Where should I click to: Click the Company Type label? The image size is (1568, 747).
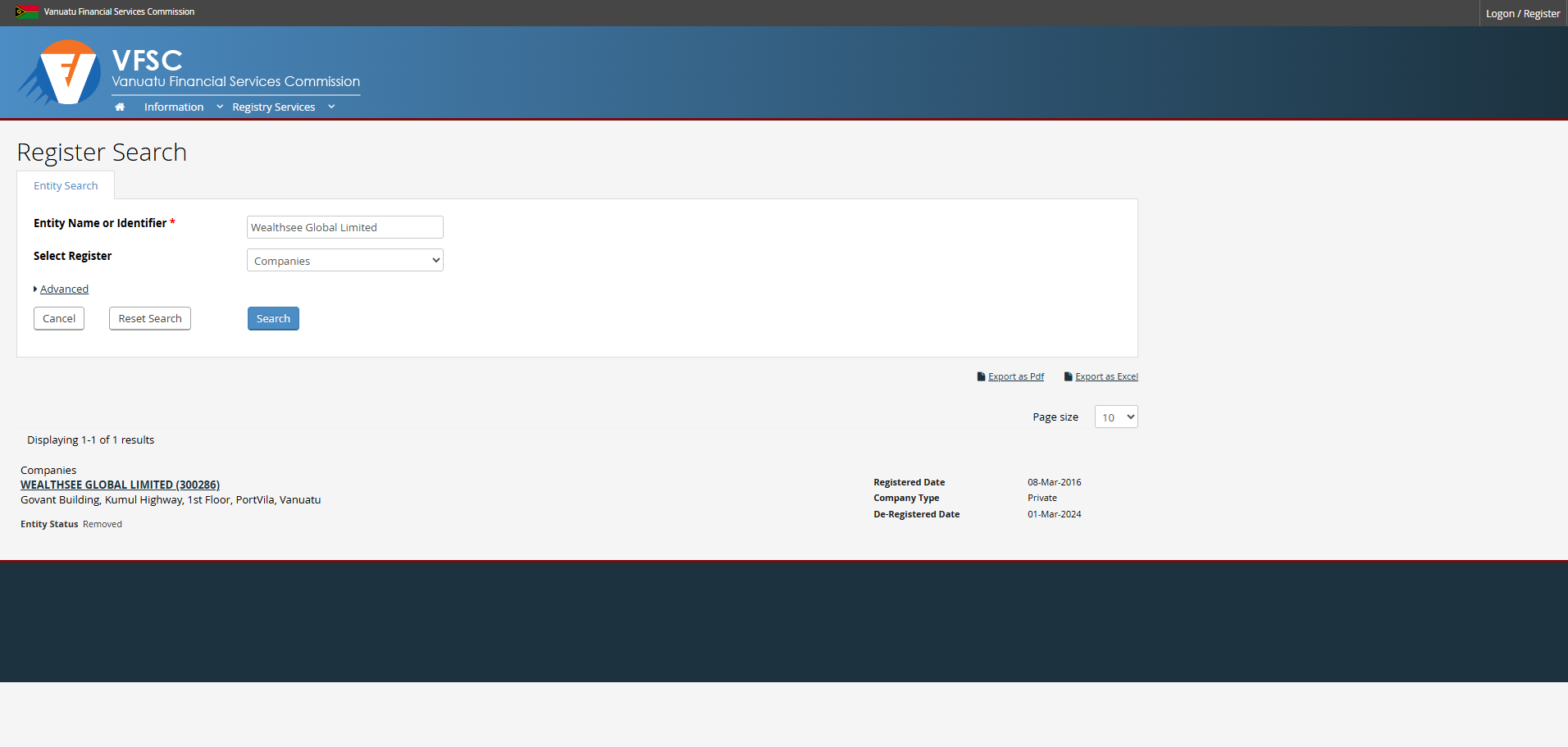coord(906,498)
